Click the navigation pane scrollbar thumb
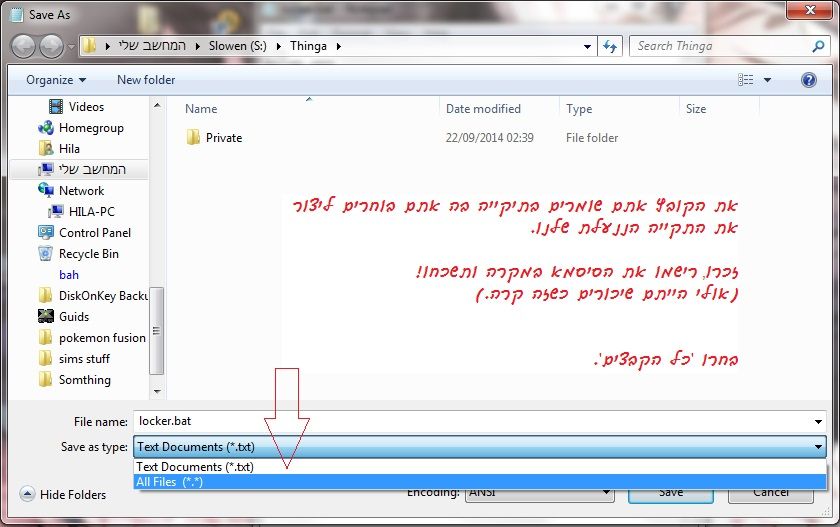Viewport: 840px width, 527px height. point(156,331)
